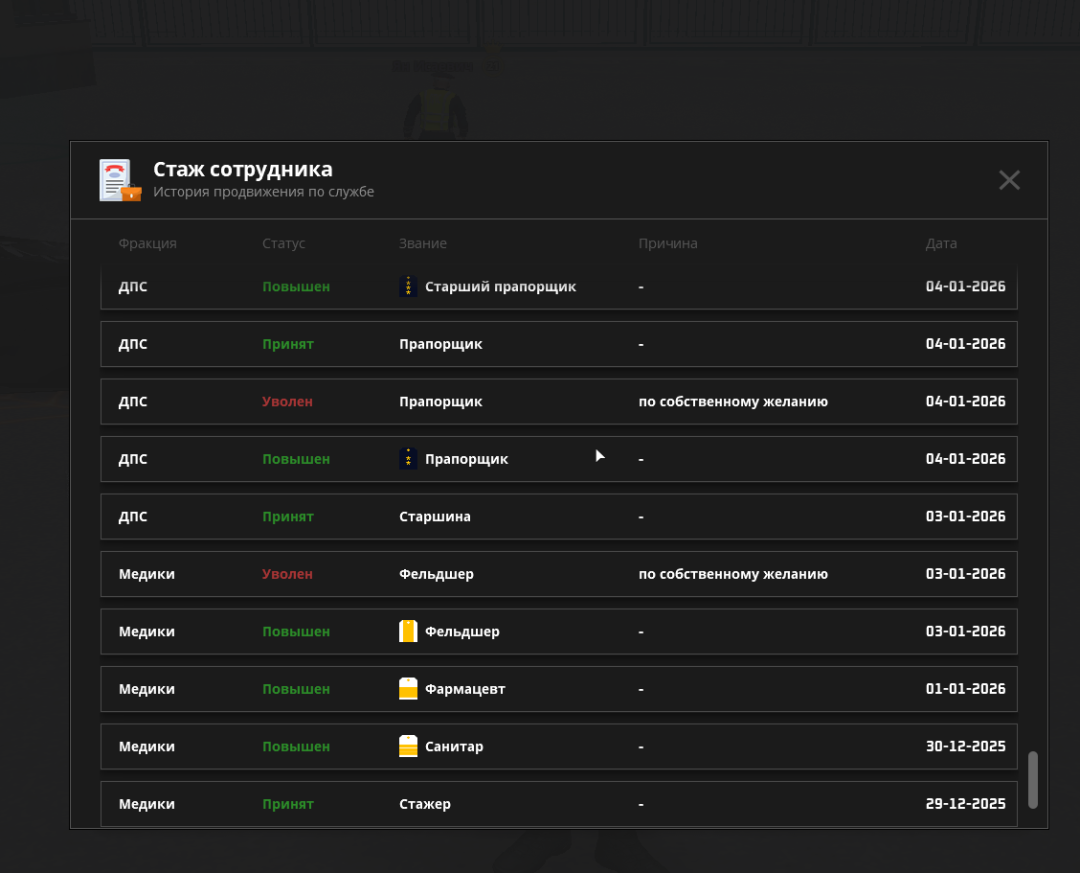
Task: Click the ДПС Принят Прапорщик row
Action: [558, 344]
